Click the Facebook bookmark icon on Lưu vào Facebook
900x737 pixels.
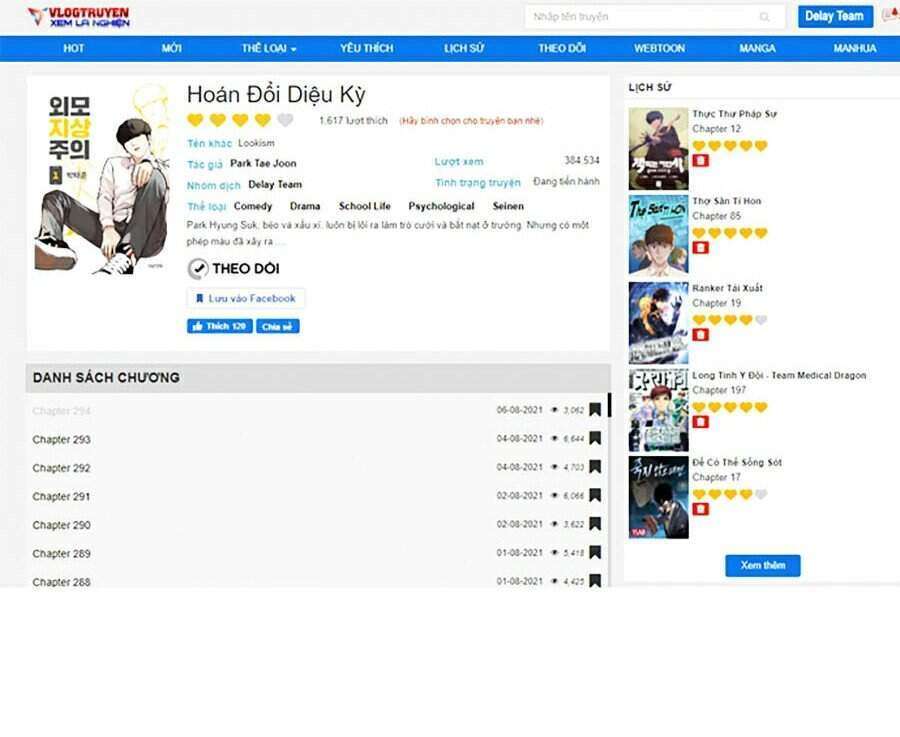click(201, 298)
